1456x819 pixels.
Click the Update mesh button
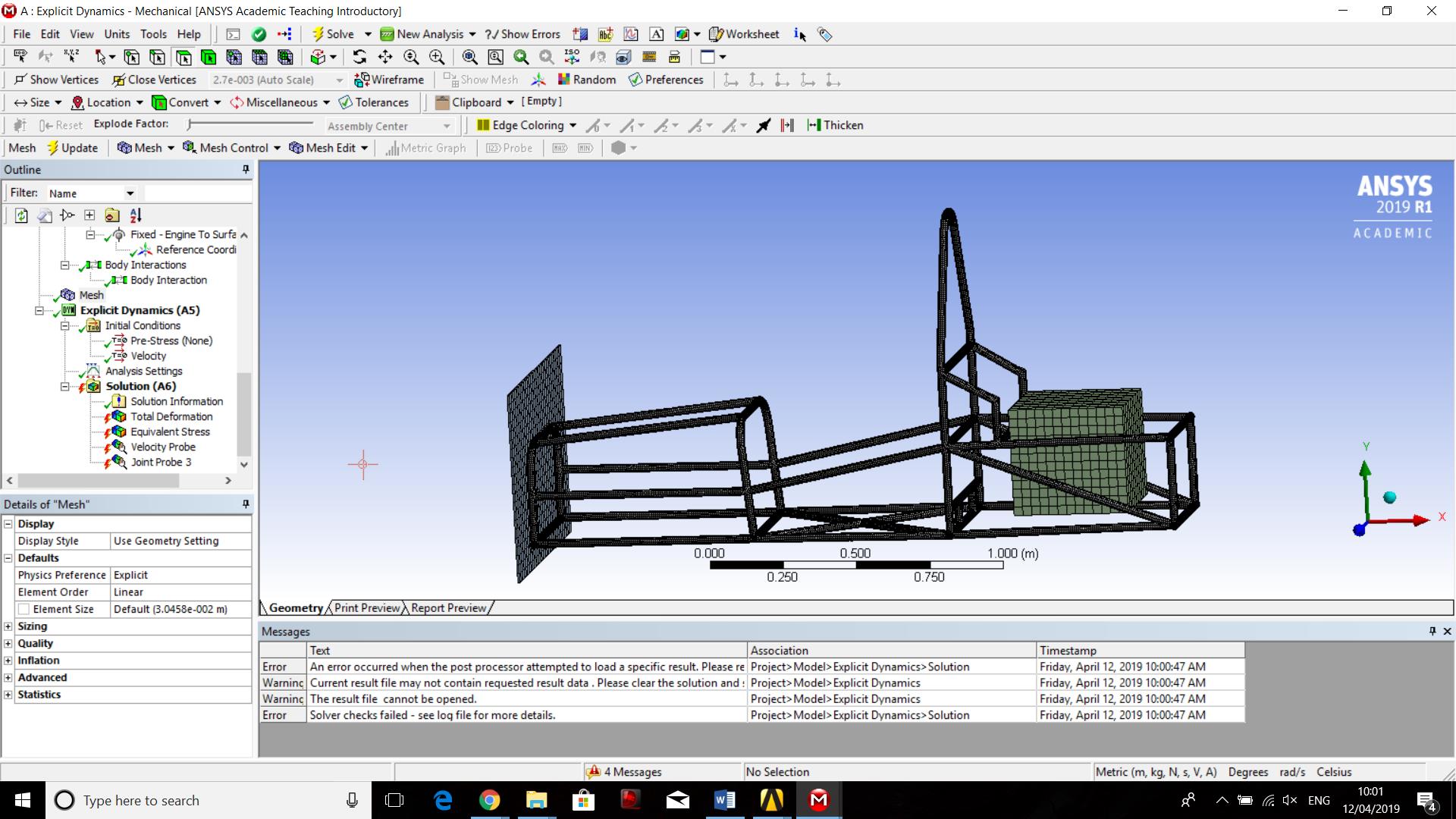pyautogui.click(x=73, y=148)
